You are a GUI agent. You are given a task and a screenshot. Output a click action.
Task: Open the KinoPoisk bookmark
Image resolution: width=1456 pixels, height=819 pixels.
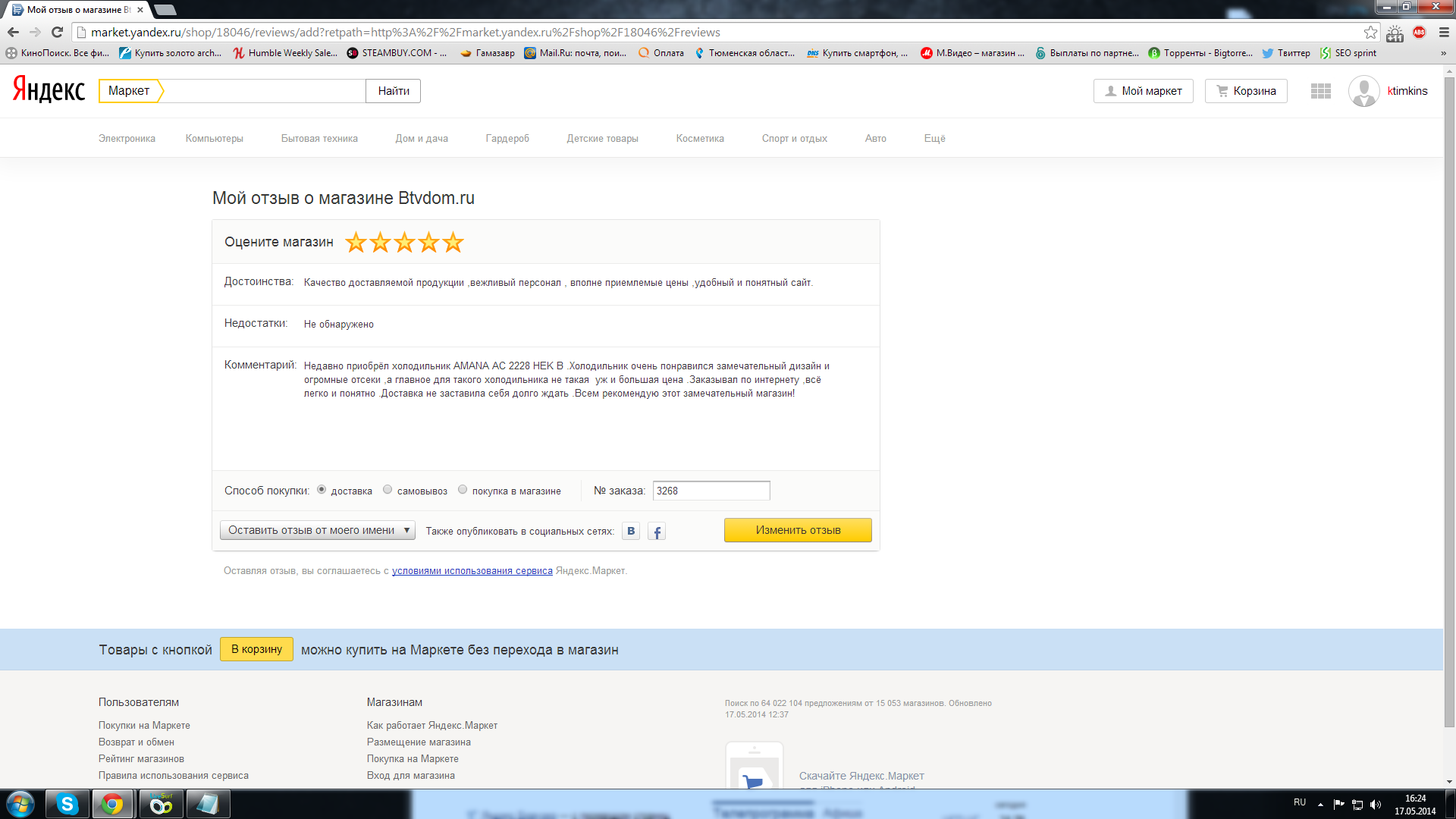tap(58, 53)
